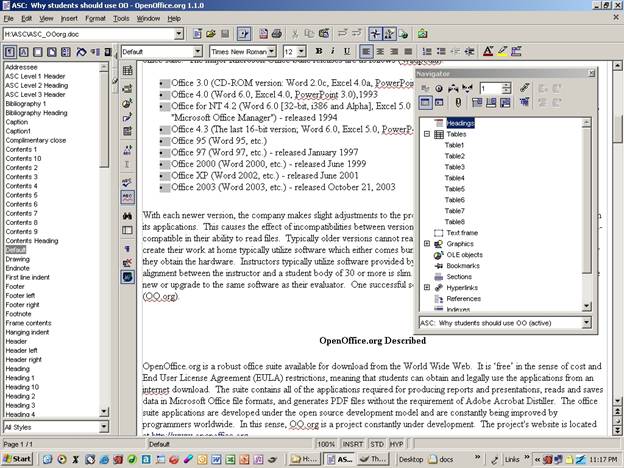Open the file path URL dropdown
624x468 pixels.
179,34
